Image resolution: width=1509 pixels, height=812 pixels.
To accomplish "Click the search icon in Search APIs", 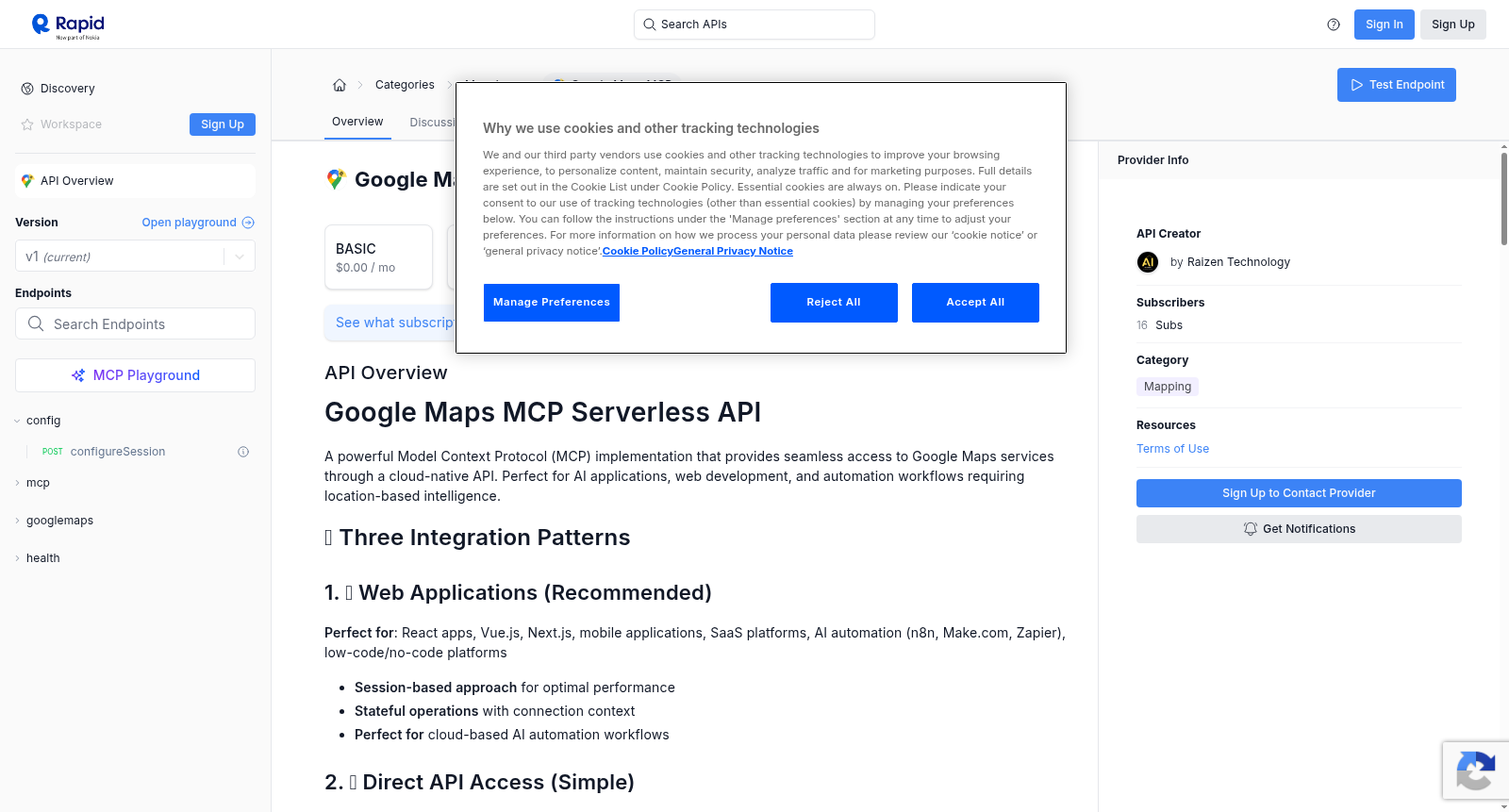I will tap(650, 25).
